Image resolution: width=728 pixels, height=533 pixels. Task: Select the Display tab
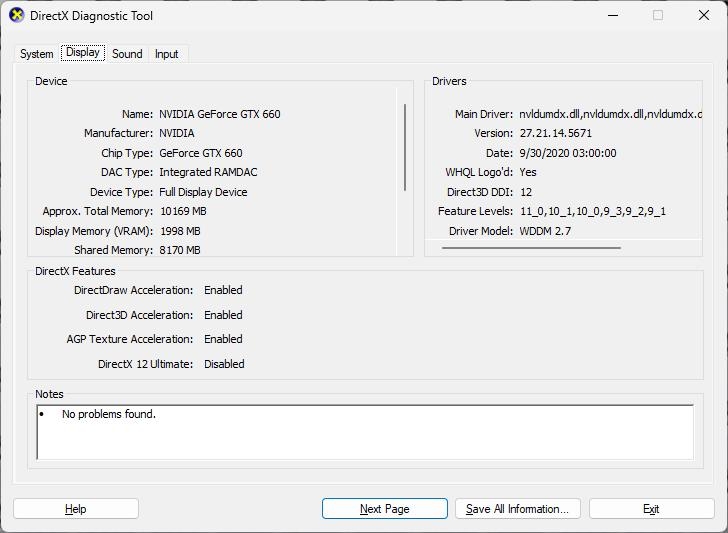(x=82, y=53)
